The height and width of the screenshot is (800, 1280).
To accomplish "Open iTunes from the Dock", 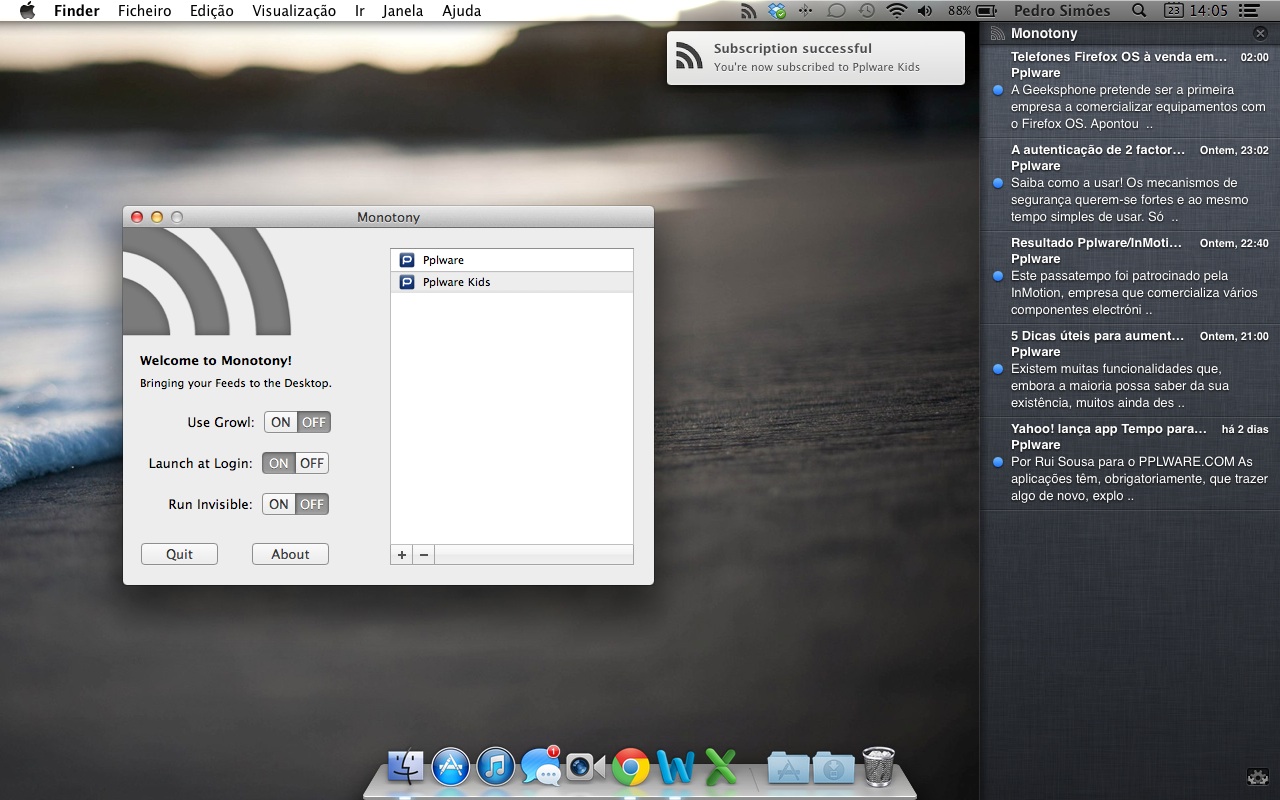I will point(496,767).
